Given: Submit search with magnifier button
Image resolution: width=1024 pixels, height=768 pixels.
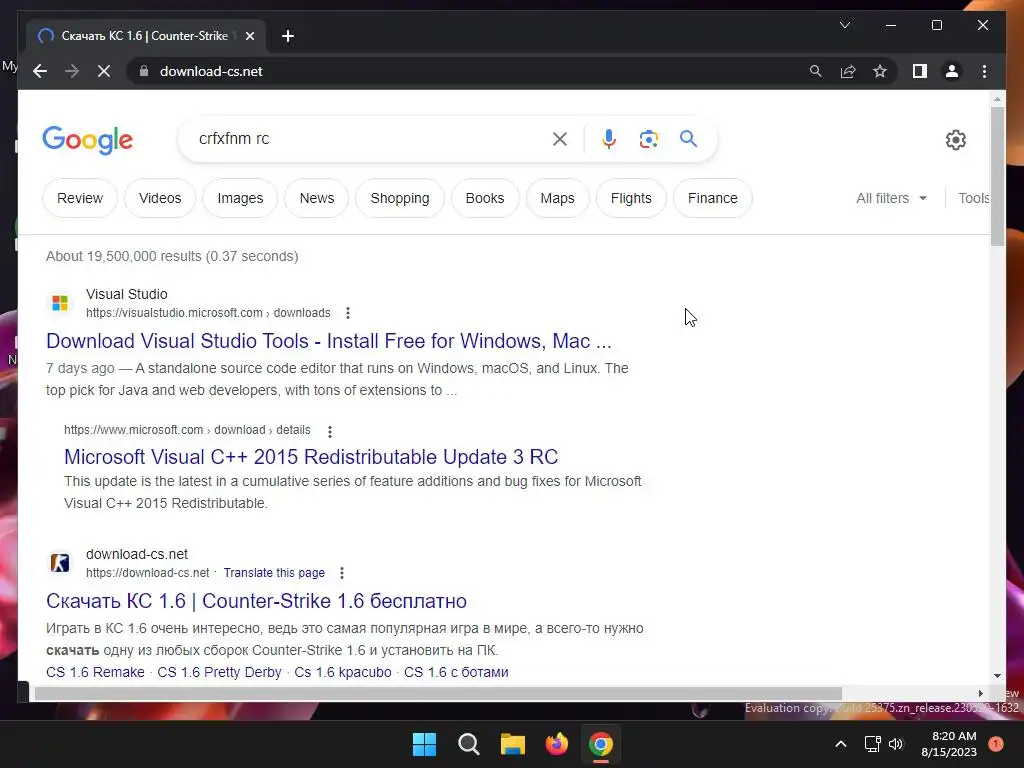Looking at the screenshot, I should click(x=688, y=138).
